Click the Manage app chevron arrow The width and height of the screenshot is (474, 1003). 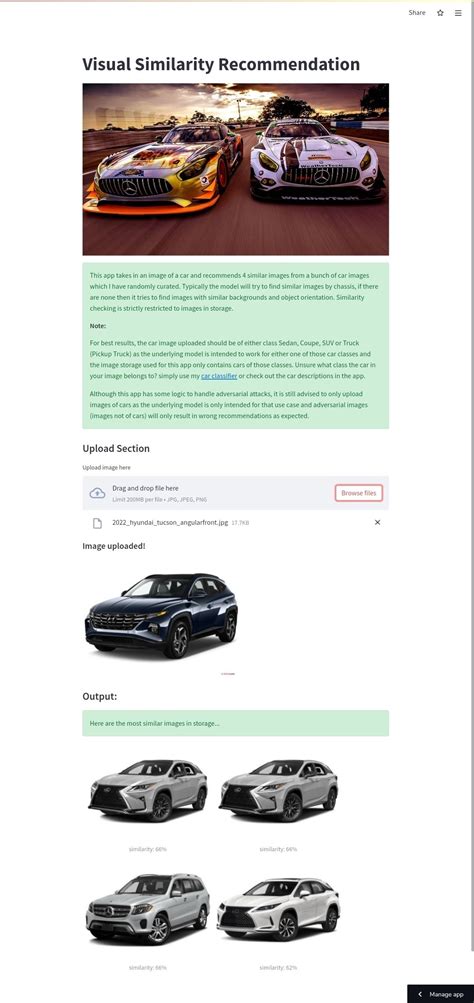(420, 994)
